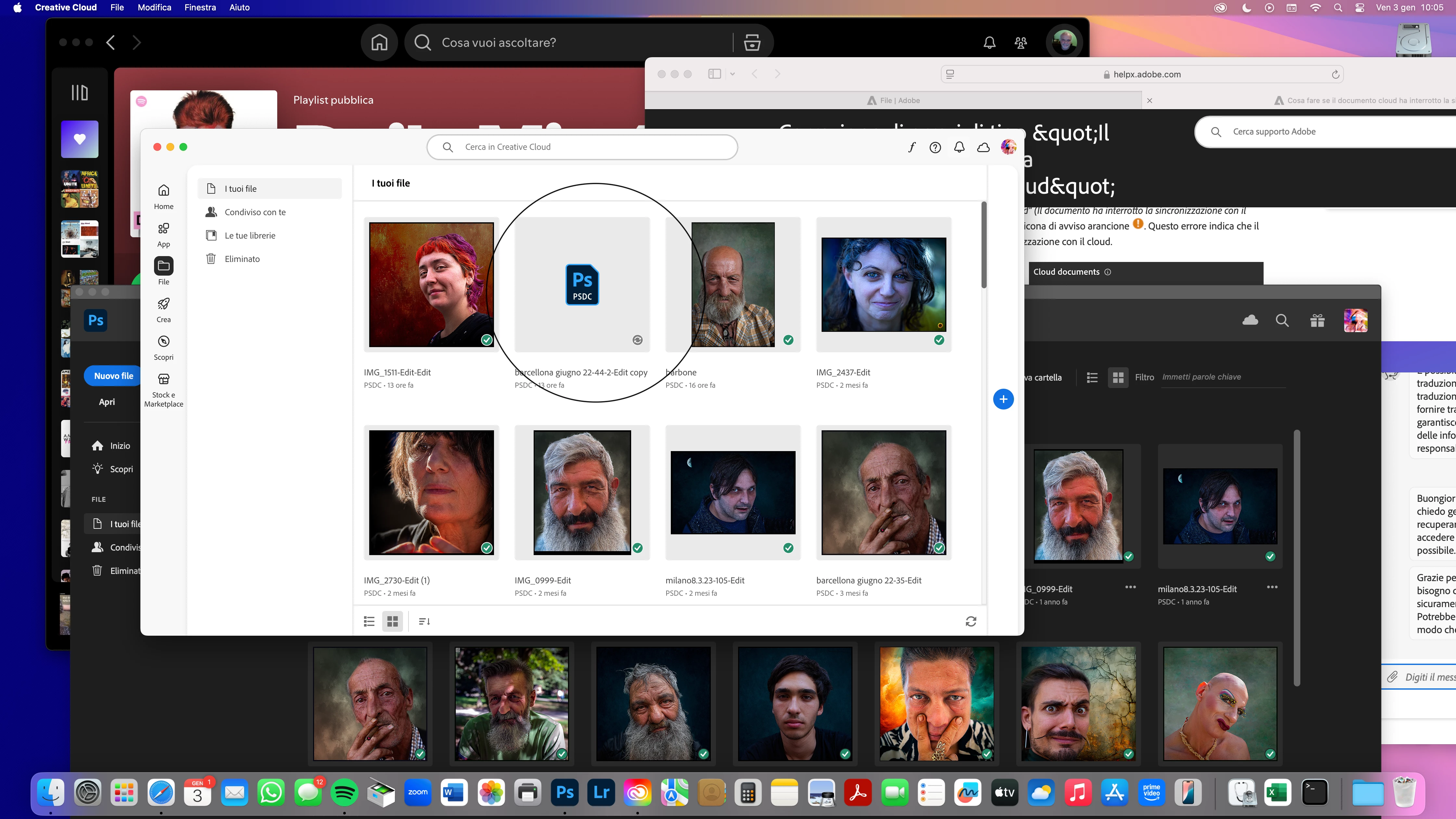Open the Finestra menu
The height and width of the screenshot is (819, 1456).
click(x=200, y=7)
